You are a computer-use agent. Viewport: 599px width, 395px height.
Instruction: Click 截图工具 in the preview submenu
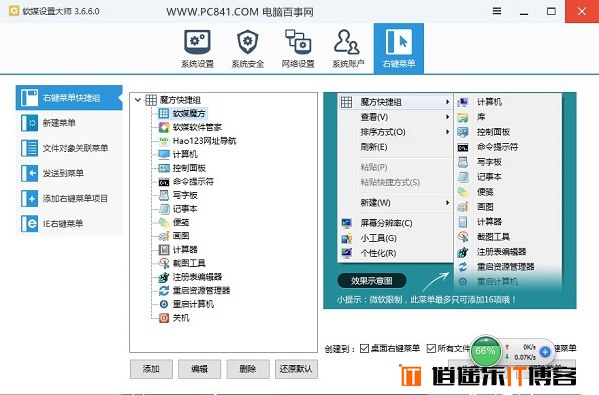click(493, 236)
